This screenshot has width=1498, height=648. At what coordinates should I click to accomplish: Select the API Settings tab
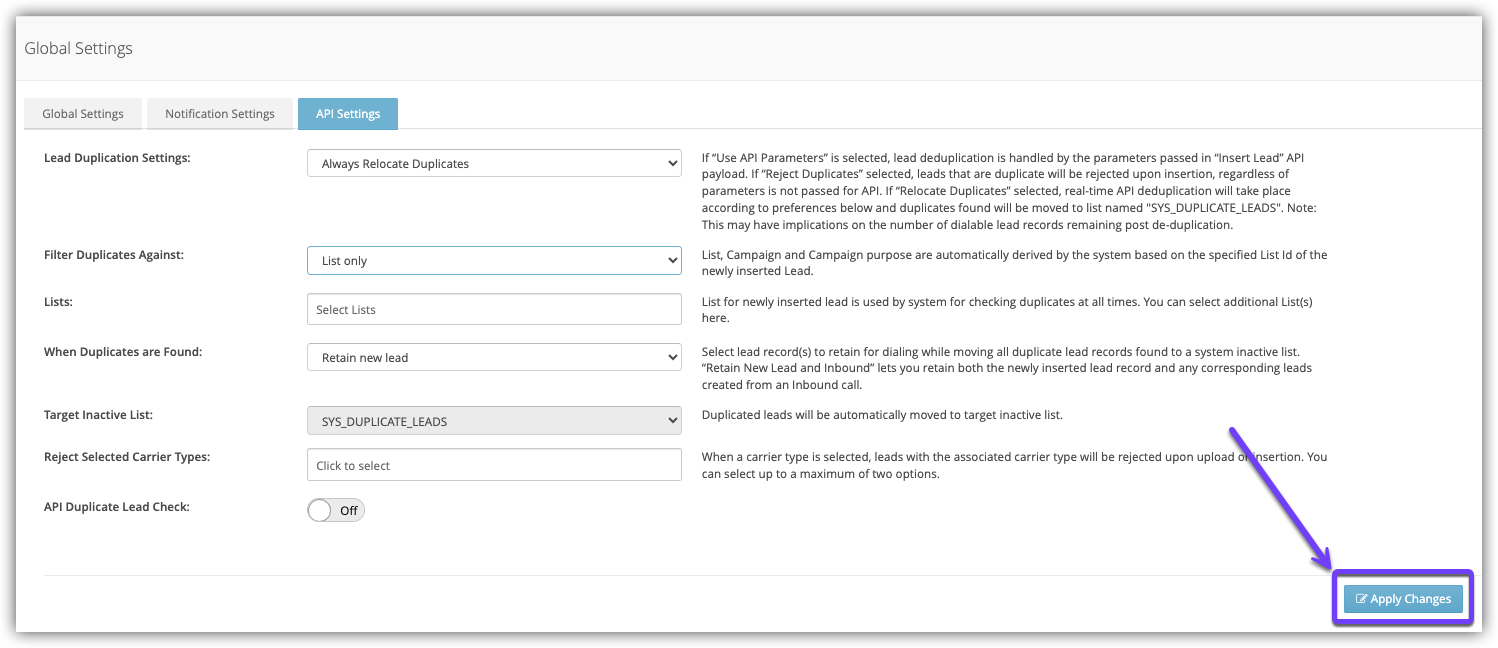[x=348, y=114]
